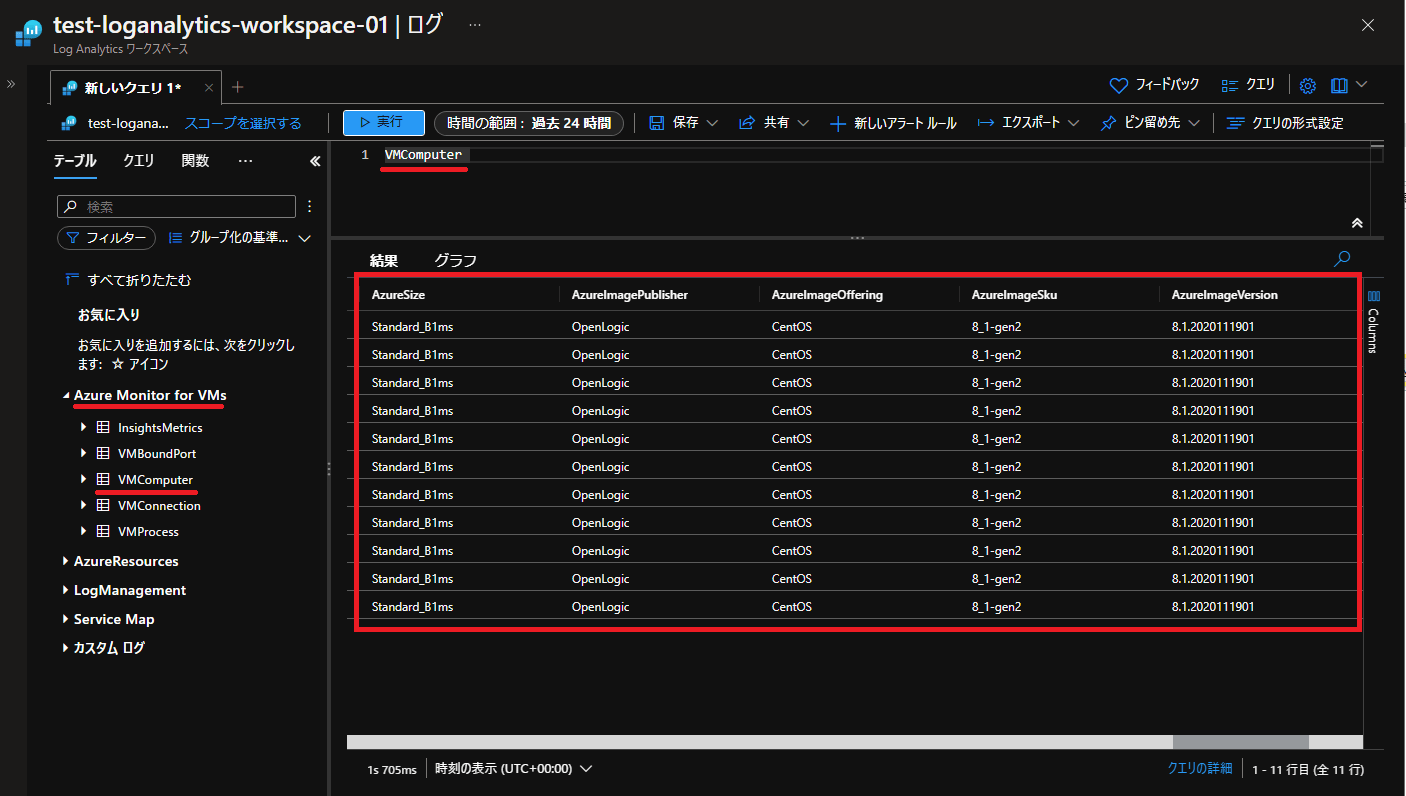Expand the InsightsMetrics table node
Viewport: 1406px width, 796px height.
(84, 427)
